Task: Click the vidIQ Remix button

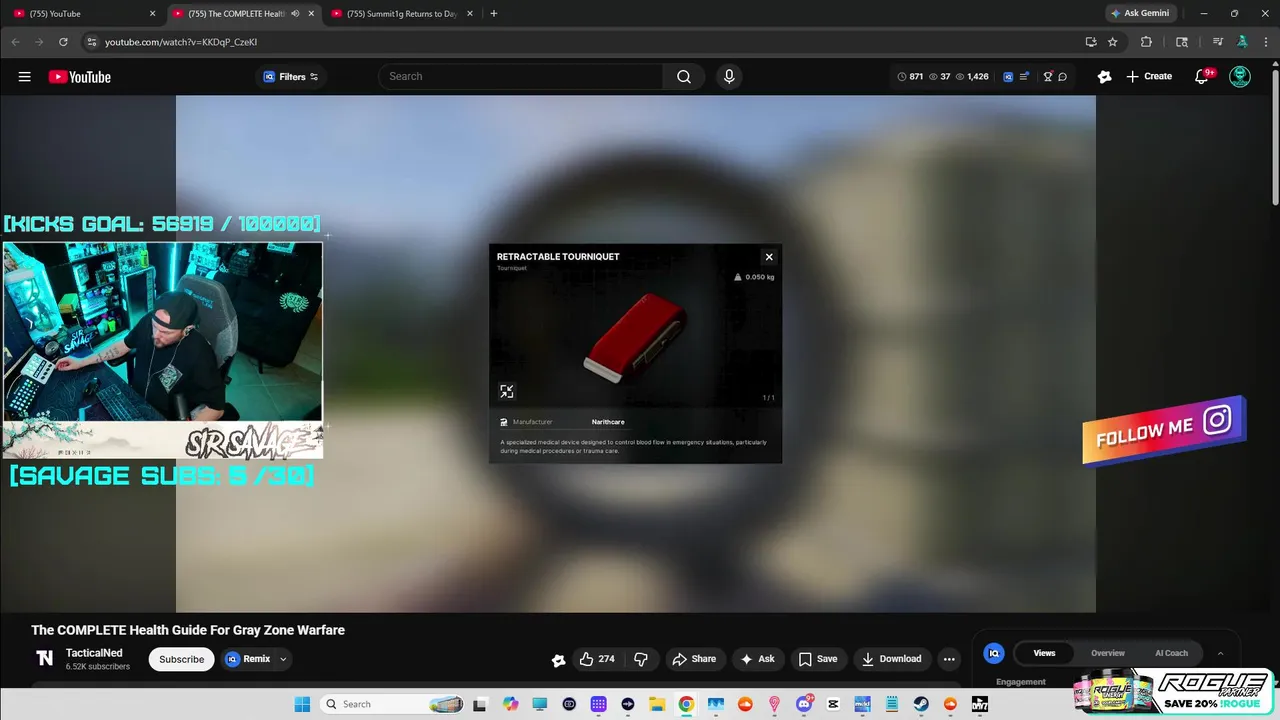Action: [248, 659]
